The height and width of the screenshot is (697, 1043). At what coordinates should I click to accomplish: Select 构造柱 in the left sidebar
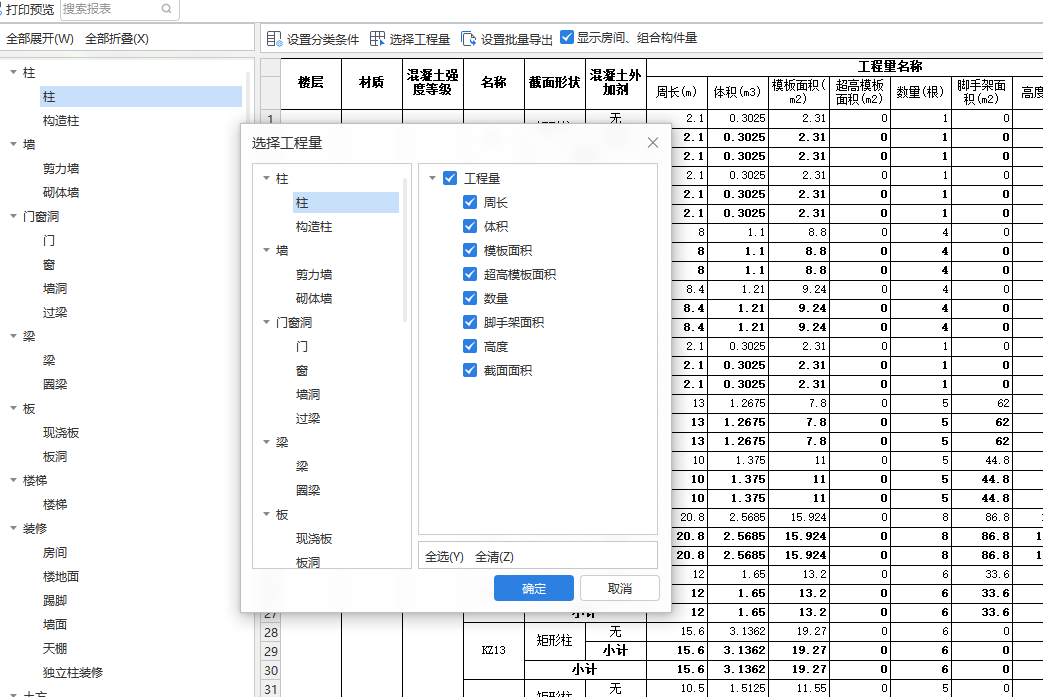point(61,121)
